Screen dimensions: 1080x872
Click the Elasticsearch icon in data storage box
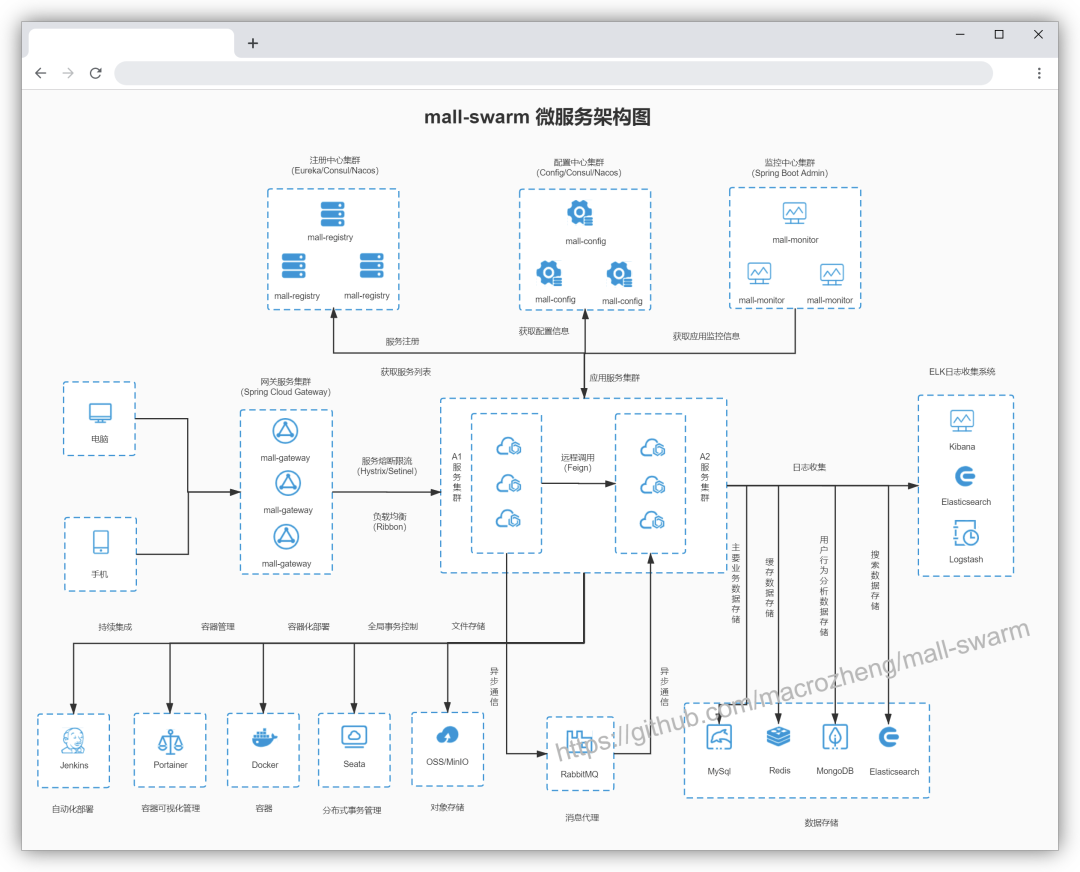pyautogui.click(x=889, y=738)
